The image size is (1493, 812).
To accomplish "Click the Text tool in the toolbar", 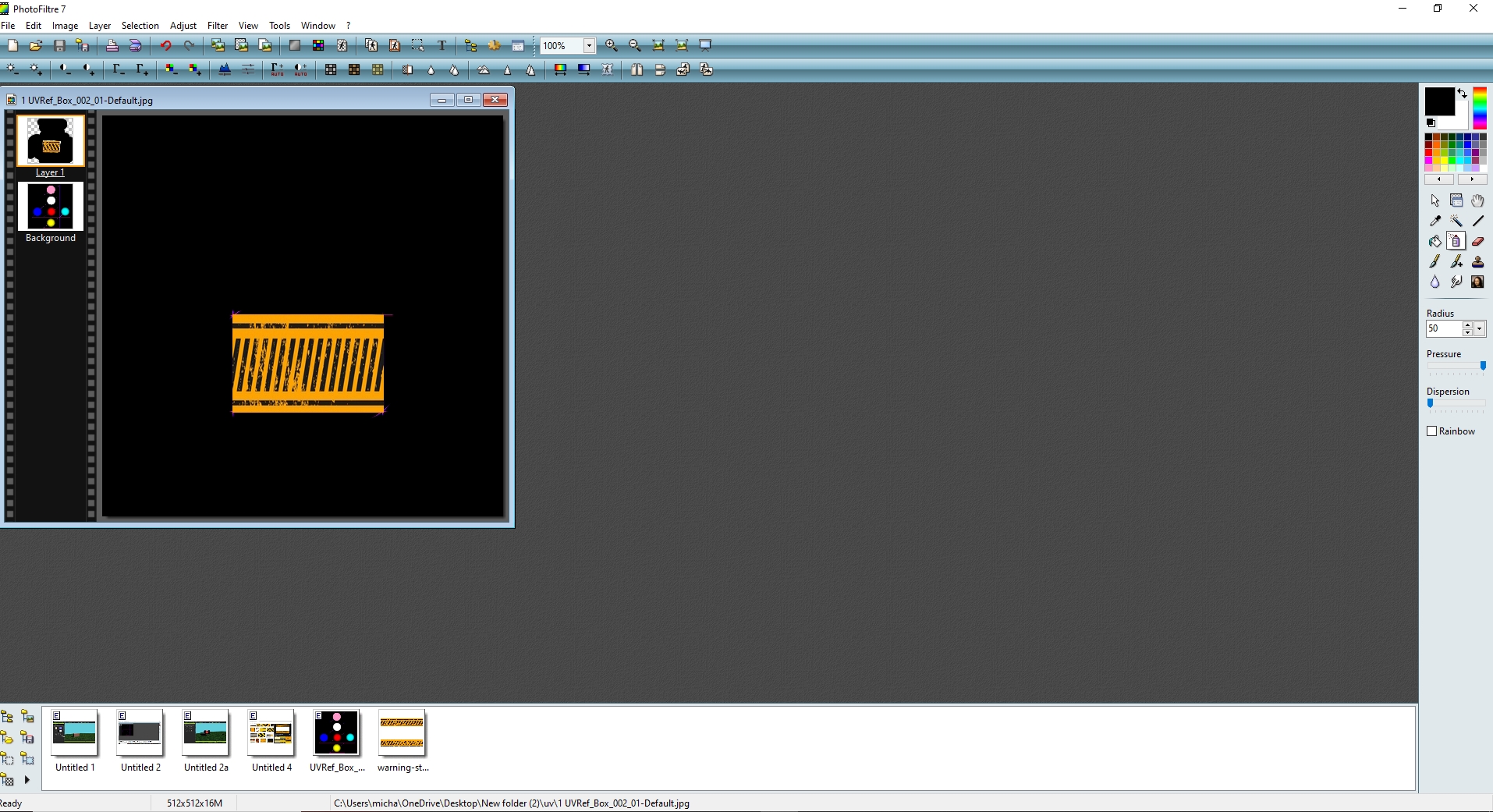I will click(x=442, y=45).
